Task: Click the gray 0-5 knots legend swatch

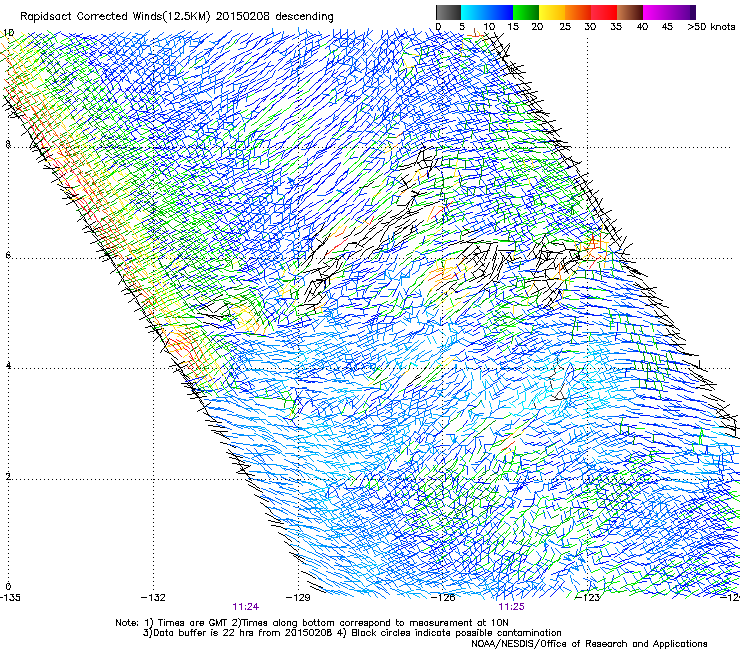Action: (448, 12)
